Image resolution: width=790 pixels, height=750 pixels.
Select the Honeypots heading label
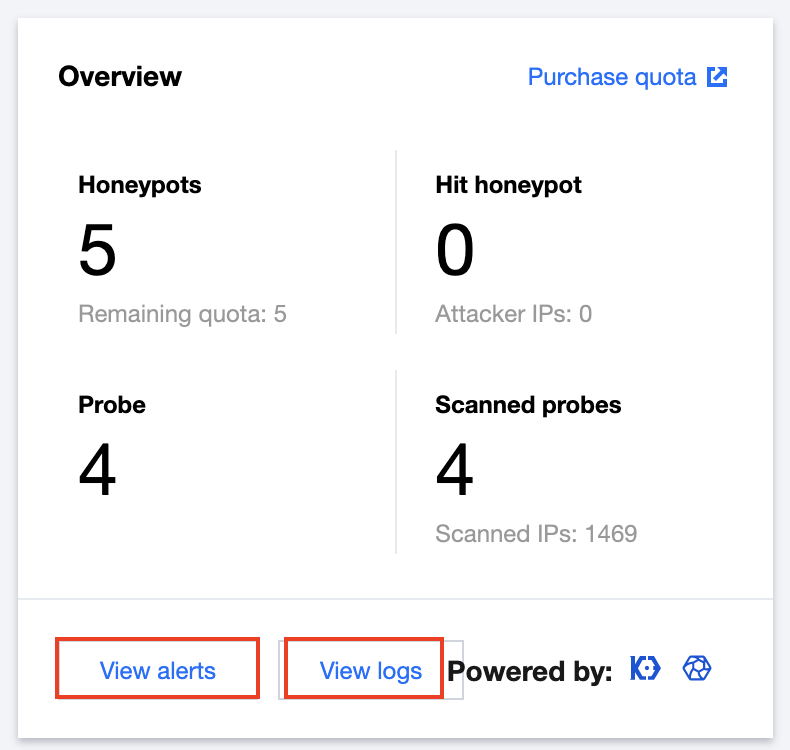pyautogui.click(x=140, y=185)
